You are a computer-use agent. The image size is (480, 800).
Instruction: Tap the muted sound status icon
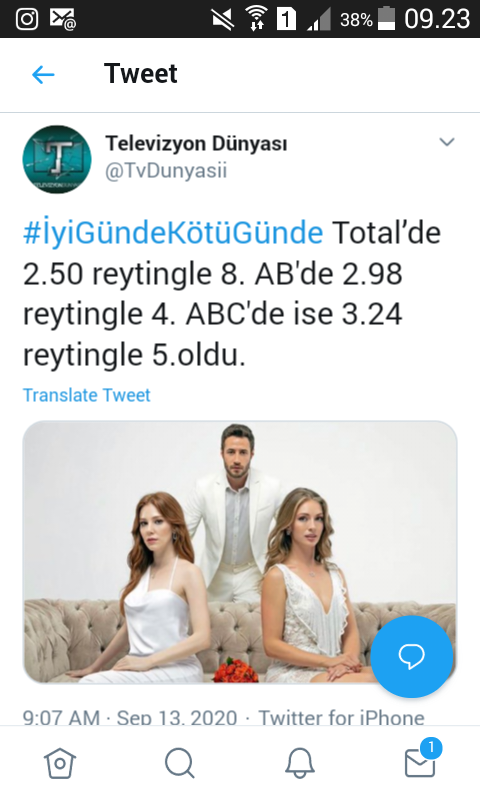click(222, 19)
